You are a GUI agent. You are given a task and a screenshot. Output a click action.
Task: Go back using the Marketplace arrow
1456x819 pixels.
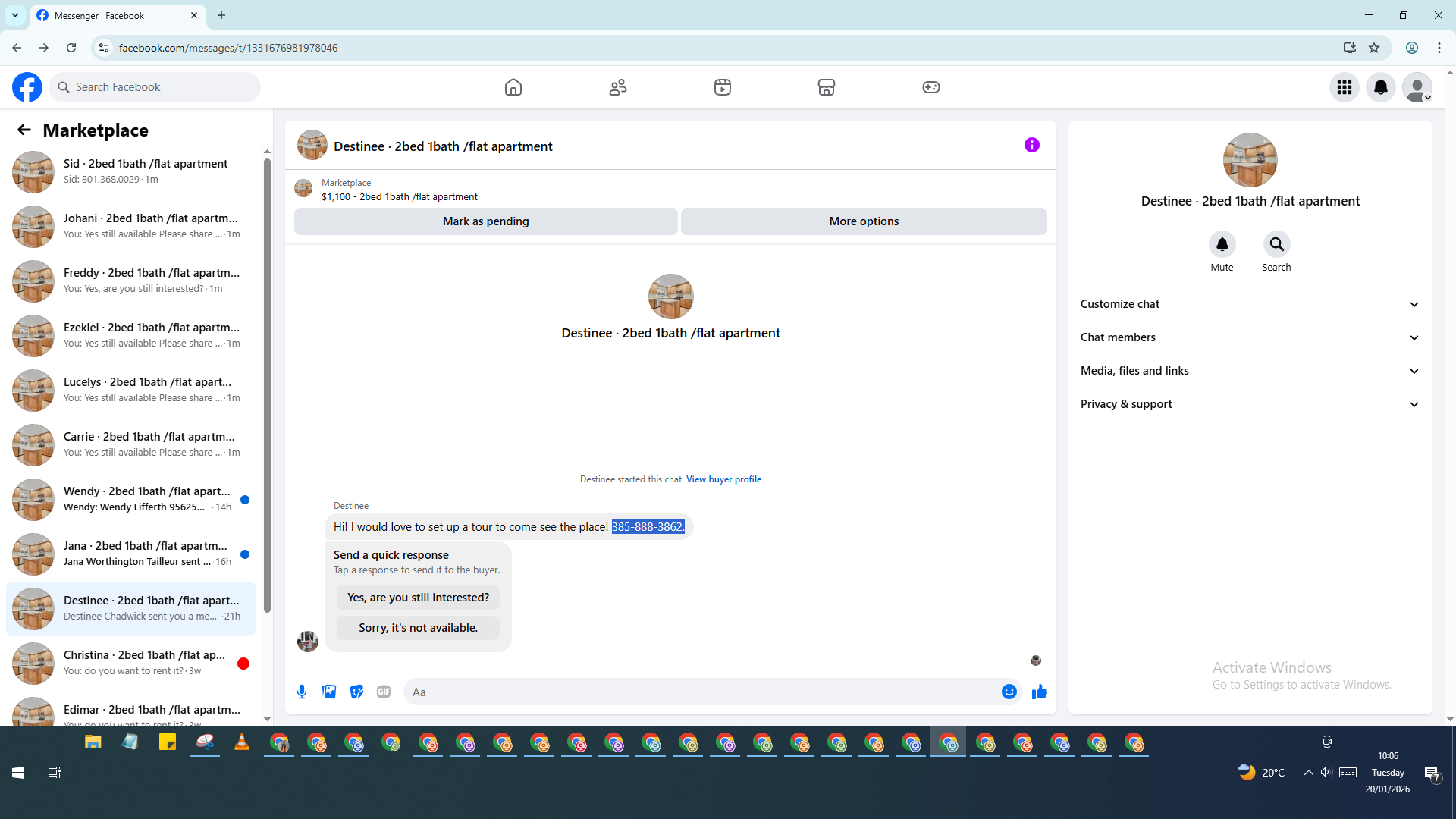tap(24, 130)
